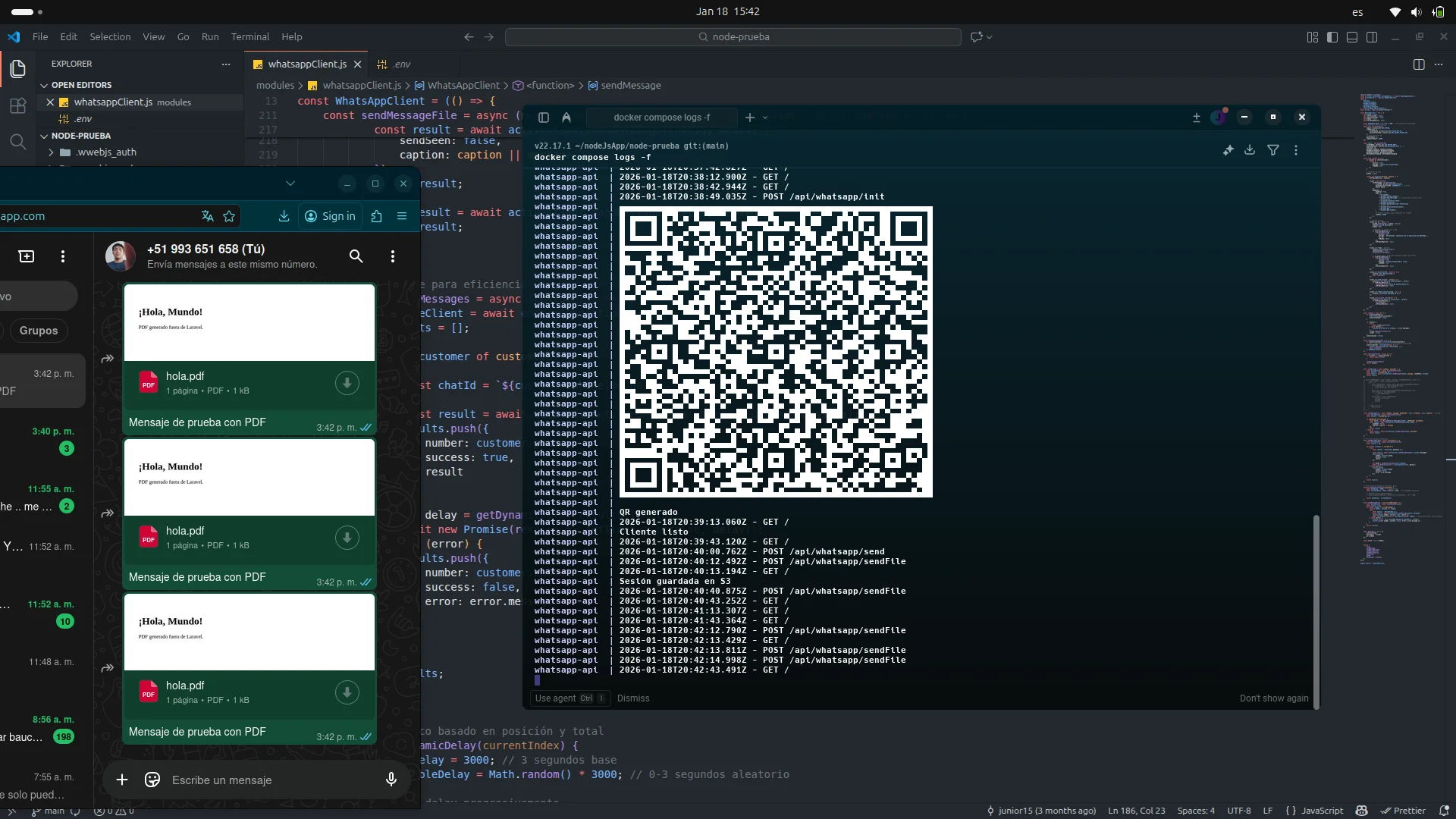Search within the WhatsApp conversation
1456x819 pixels.
click(x=356, y=256)
